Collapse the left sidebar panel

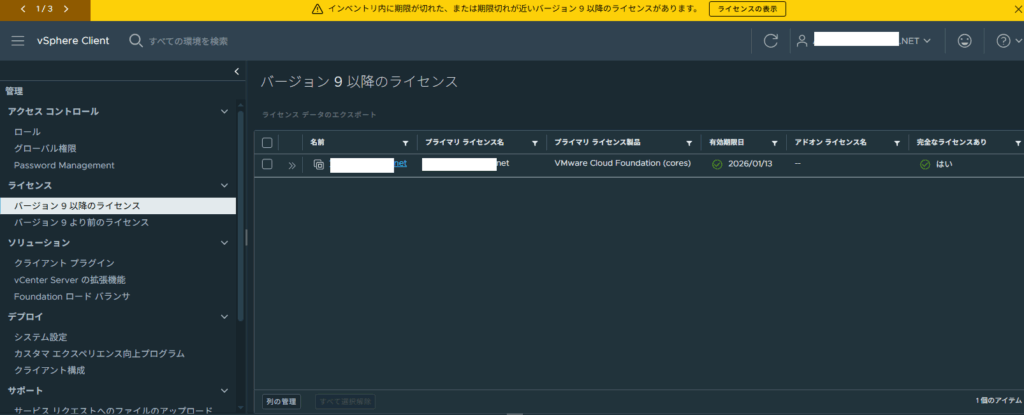tap(236, 71)
